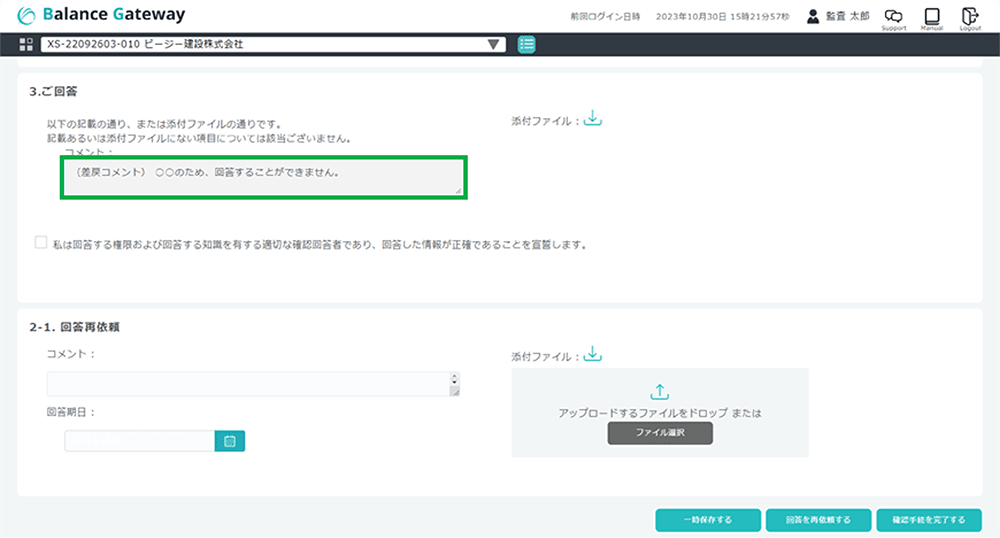
Task: Click the 一時保存する button
Action: click(707, 520)
